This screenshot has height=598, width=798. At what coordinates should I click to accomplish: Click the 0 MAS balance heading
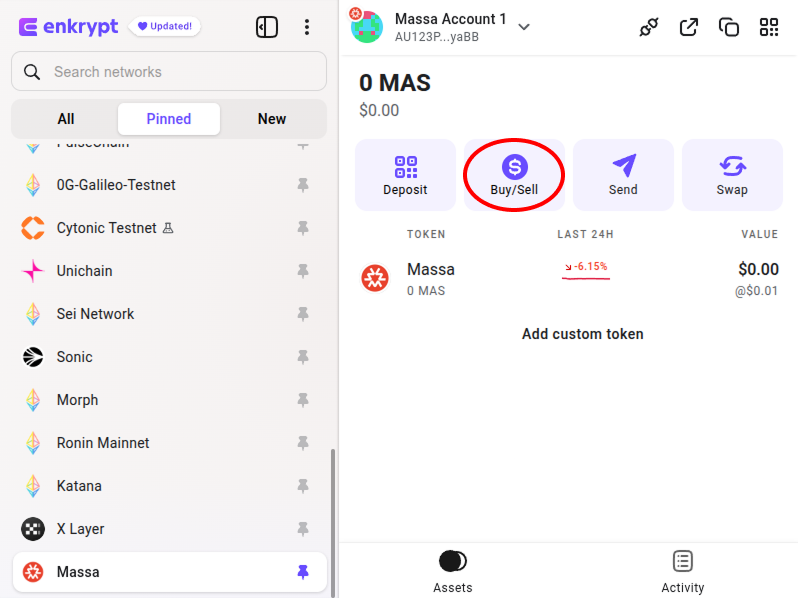(395, 83)
